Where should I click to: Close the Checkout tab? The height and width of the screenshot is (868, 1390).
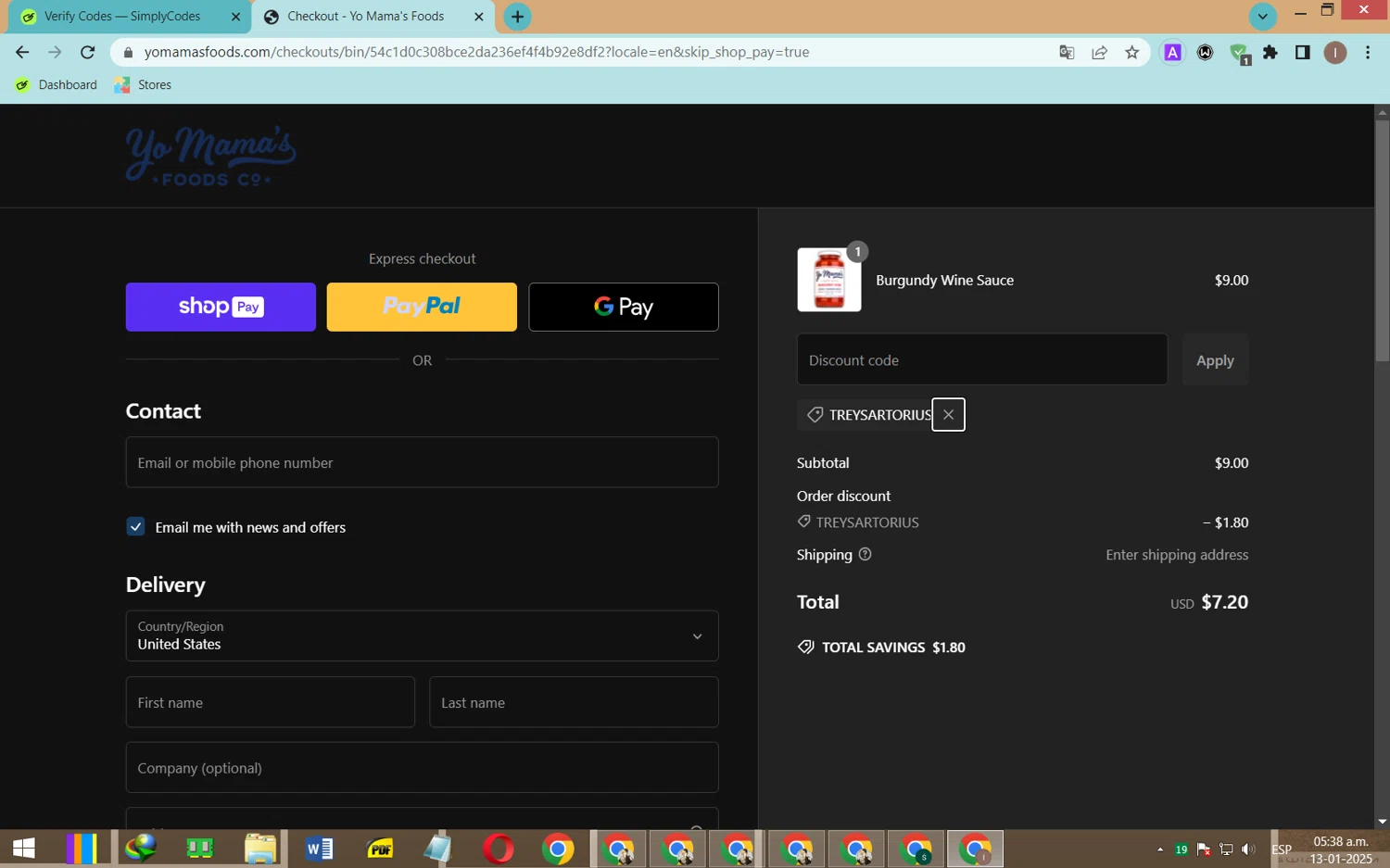point(478,17)
